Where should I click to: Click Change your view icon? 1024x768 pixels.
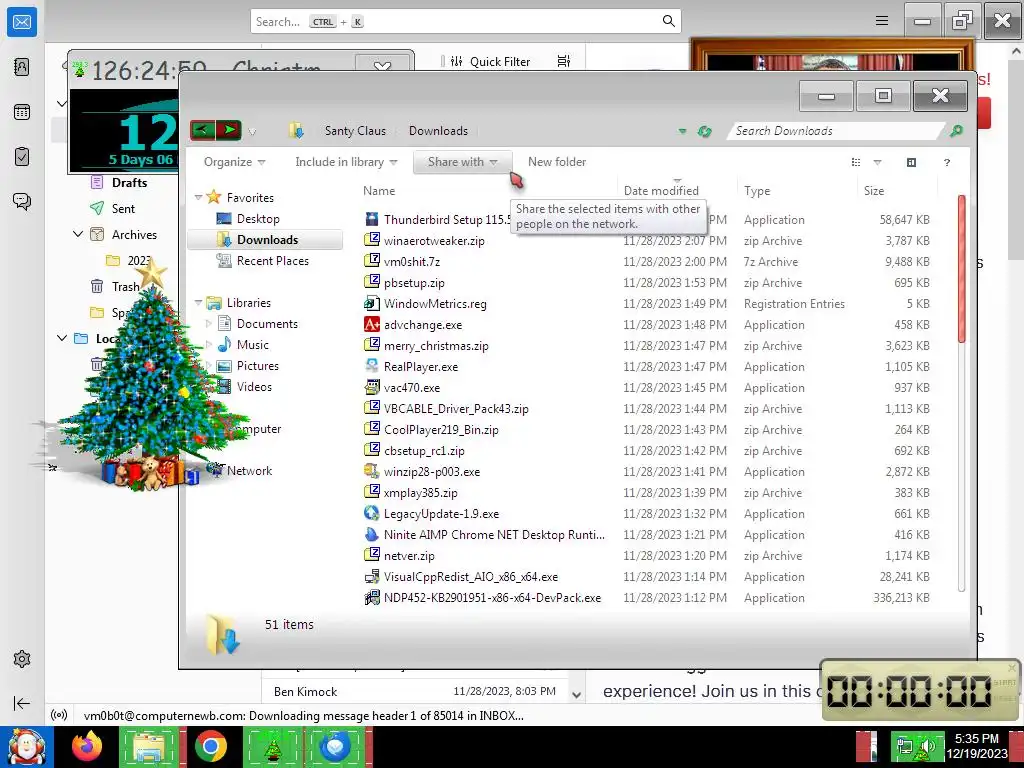856,162
